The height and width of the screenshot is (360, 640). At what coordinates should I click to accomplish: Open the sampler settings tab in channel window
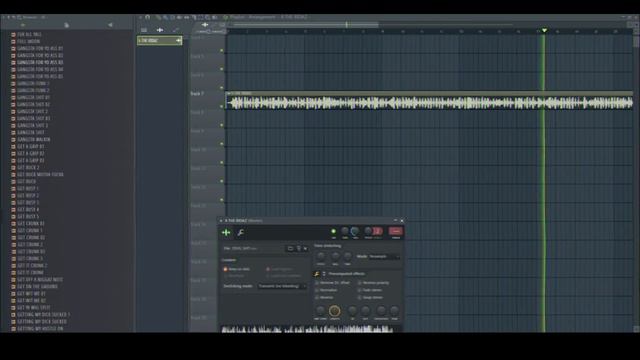click(x=226, y=232)
